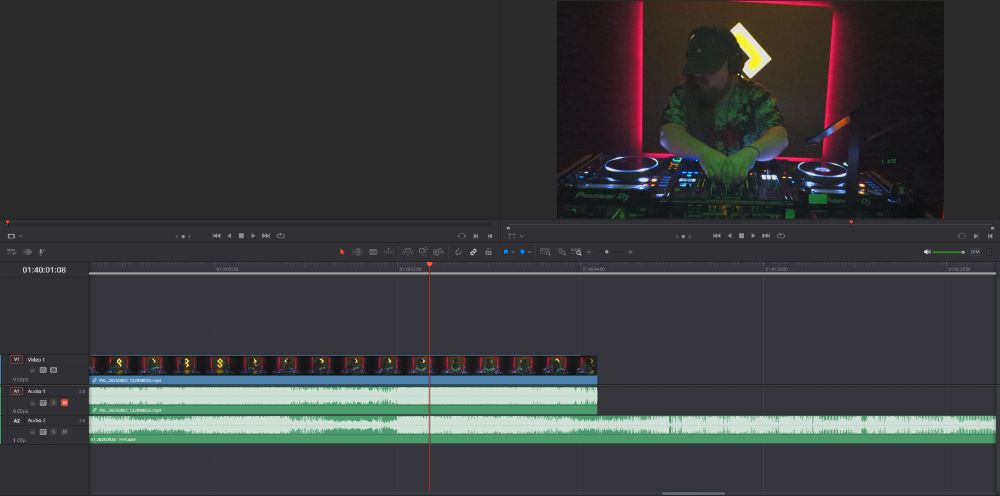The width and height of the screenshot is (1000, 496).
Task: Adjust the timeline zoom slider handle
Action: coord(607,252)
